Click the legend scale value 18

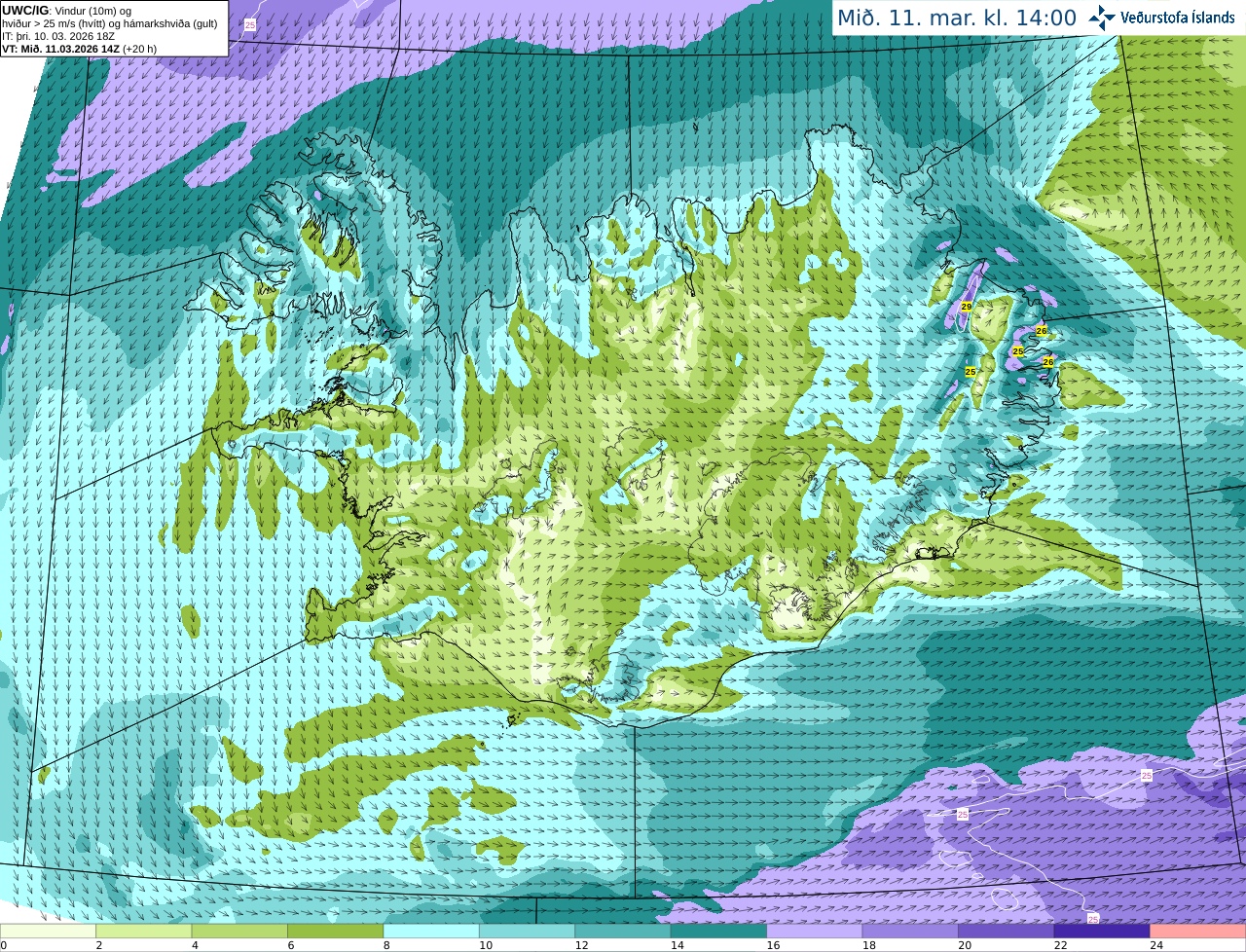pyautogui.click(x=869, y=945)
